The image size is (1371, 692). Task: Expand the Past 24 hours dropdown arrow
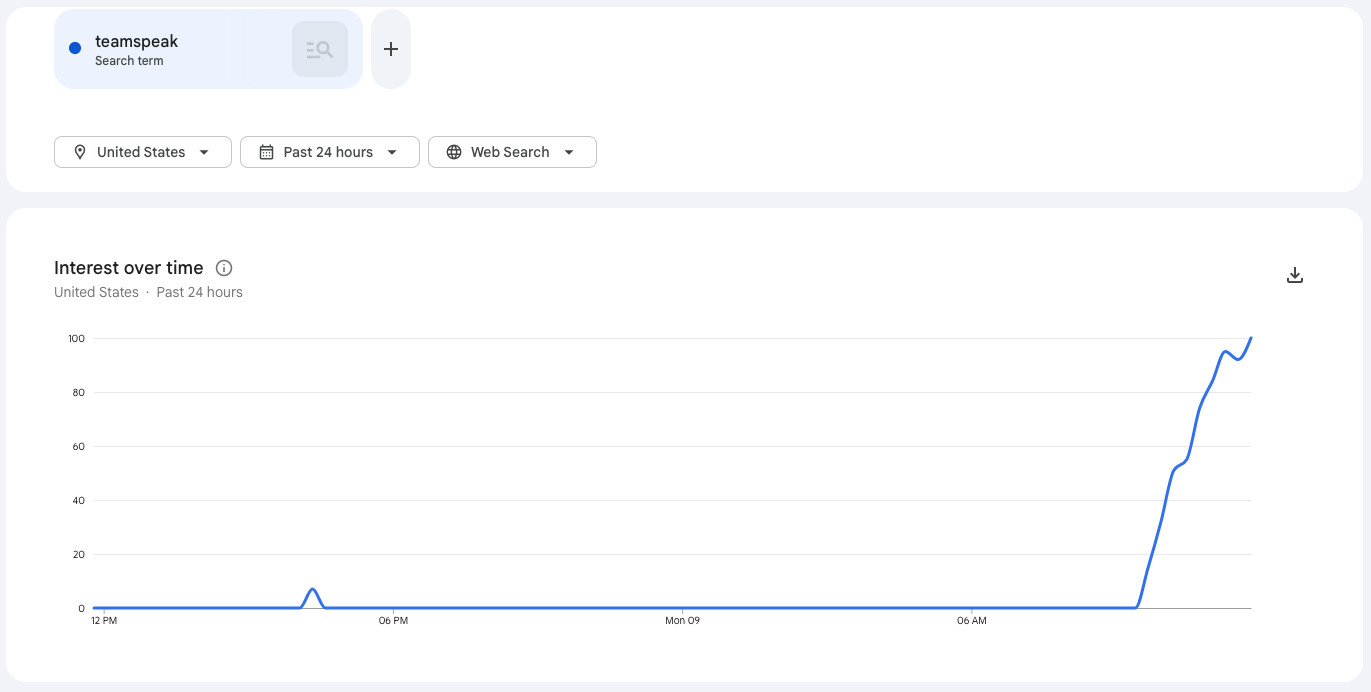pyautogui.click(x=392, y=152)
